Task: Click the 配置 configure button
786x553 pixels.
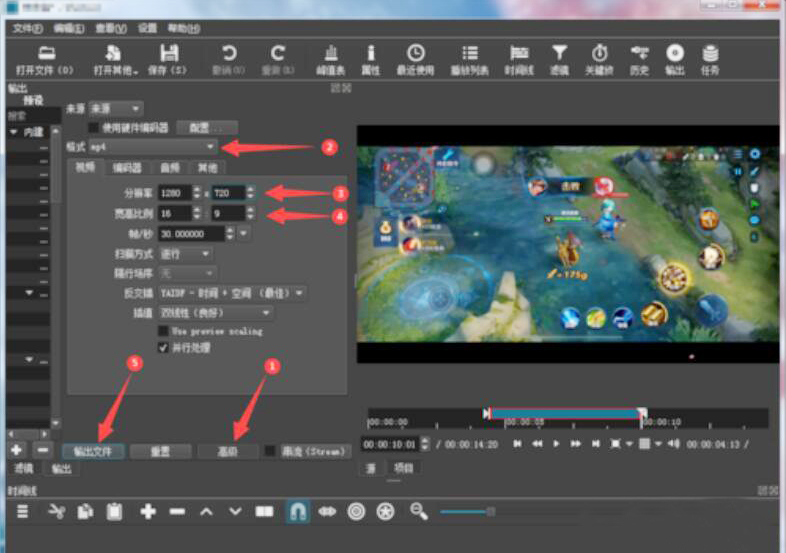Action: [207, 127]
